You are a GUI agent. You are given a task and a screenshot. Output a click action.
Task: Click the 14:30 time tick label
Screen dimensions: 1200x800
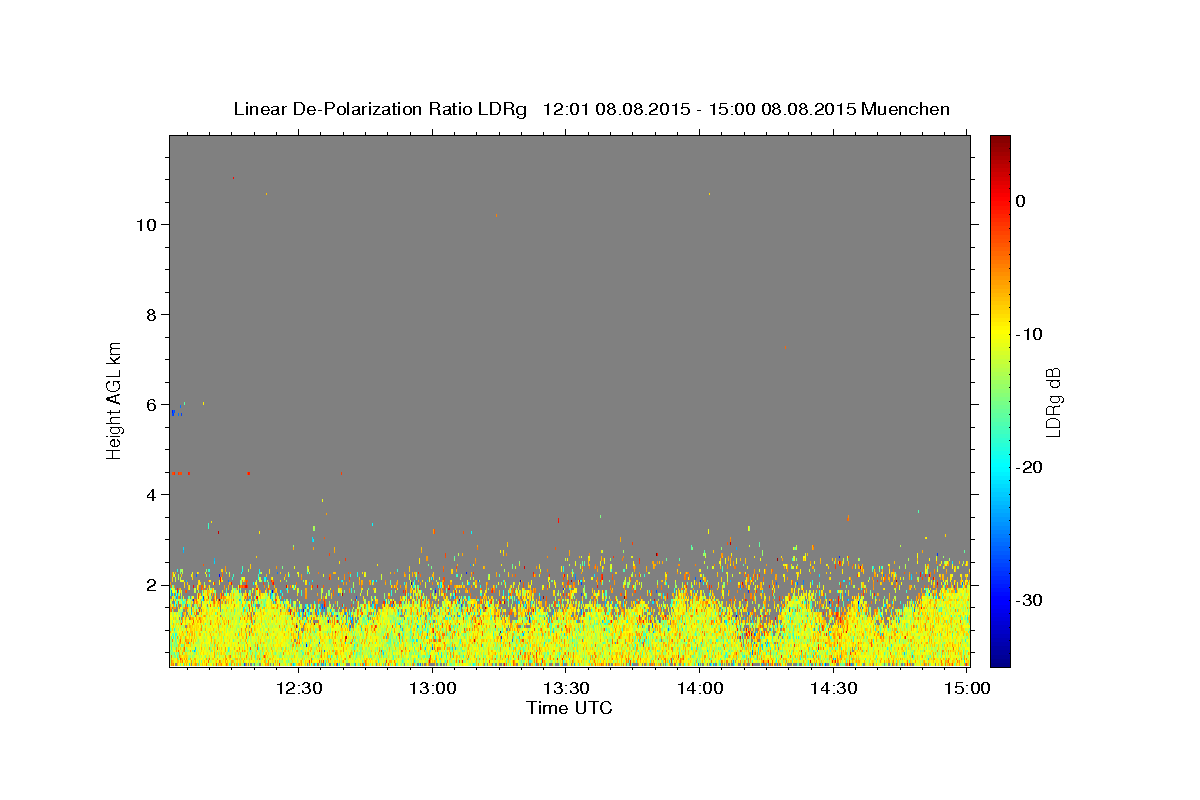point(834,688)
